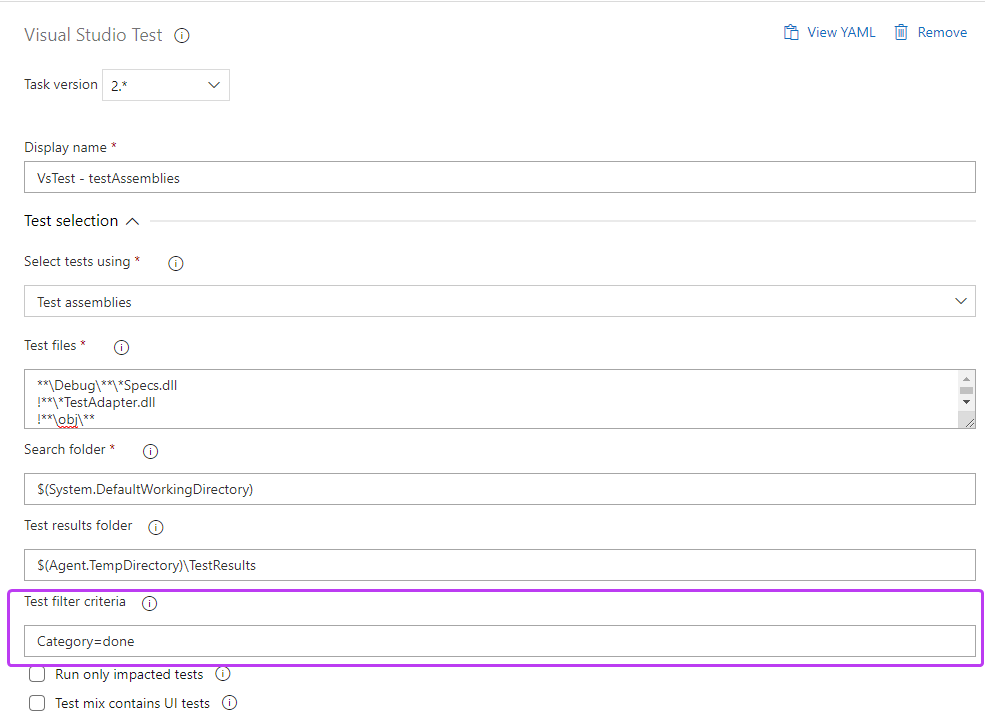The width and height of the screenshot is (985, 720).
Task: Open Select tests using dropdown showing Test assemblies
Action: point(499,302)
